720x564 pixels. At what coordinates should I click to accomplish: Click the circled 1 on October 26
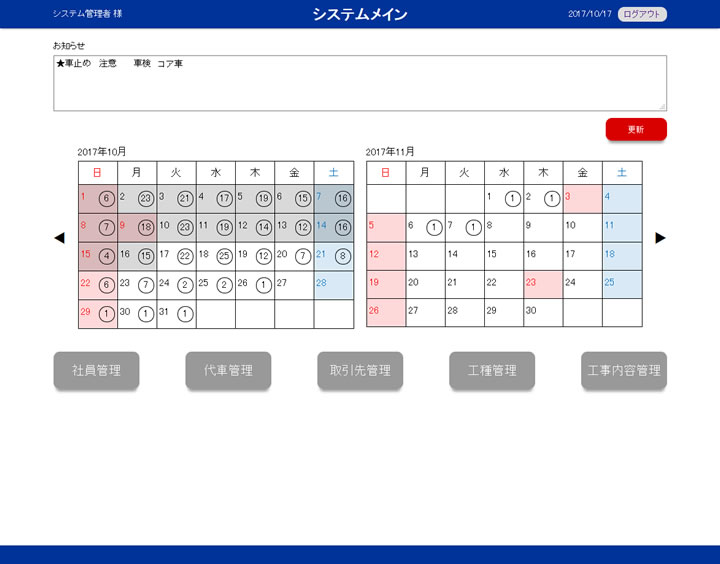click(x=264, y=285)
